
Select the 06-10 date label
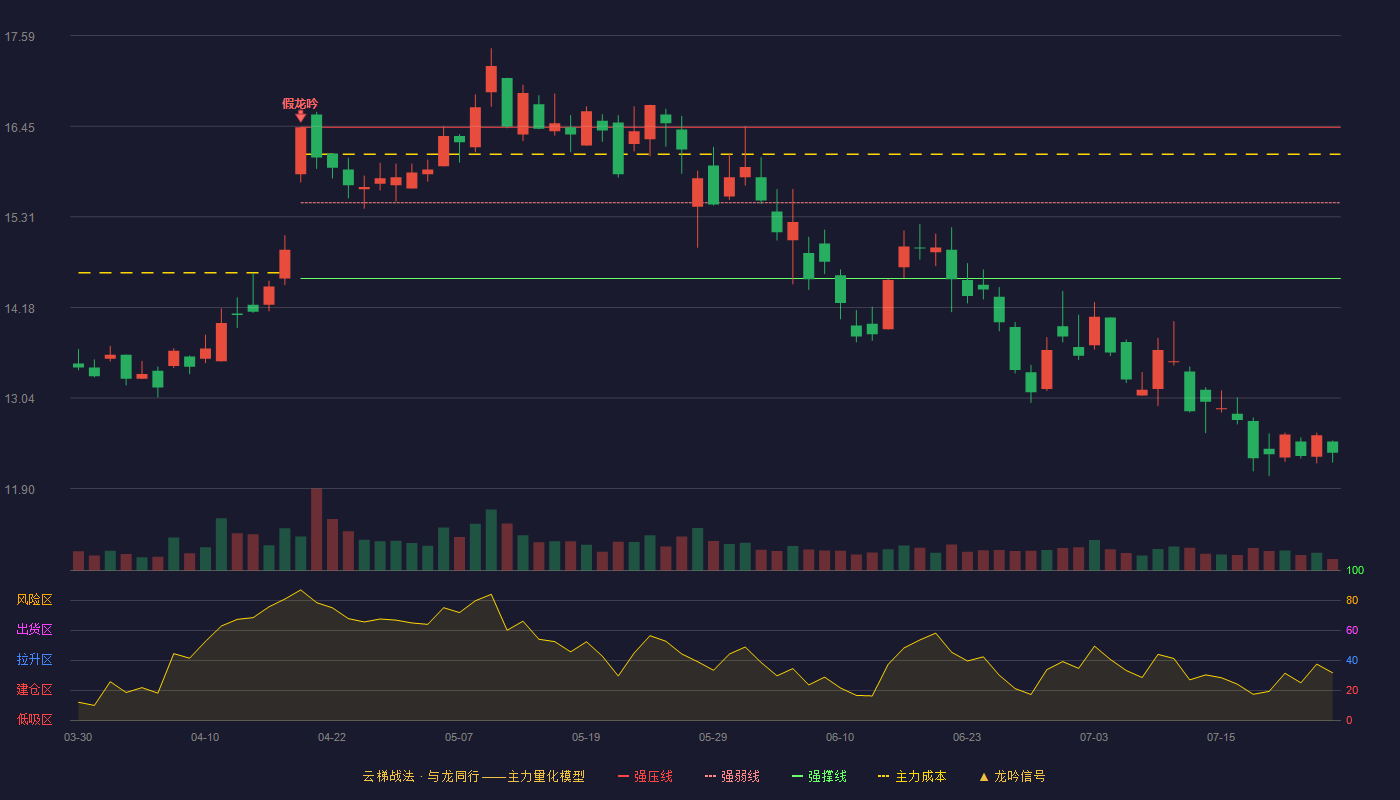click(840, 737)
